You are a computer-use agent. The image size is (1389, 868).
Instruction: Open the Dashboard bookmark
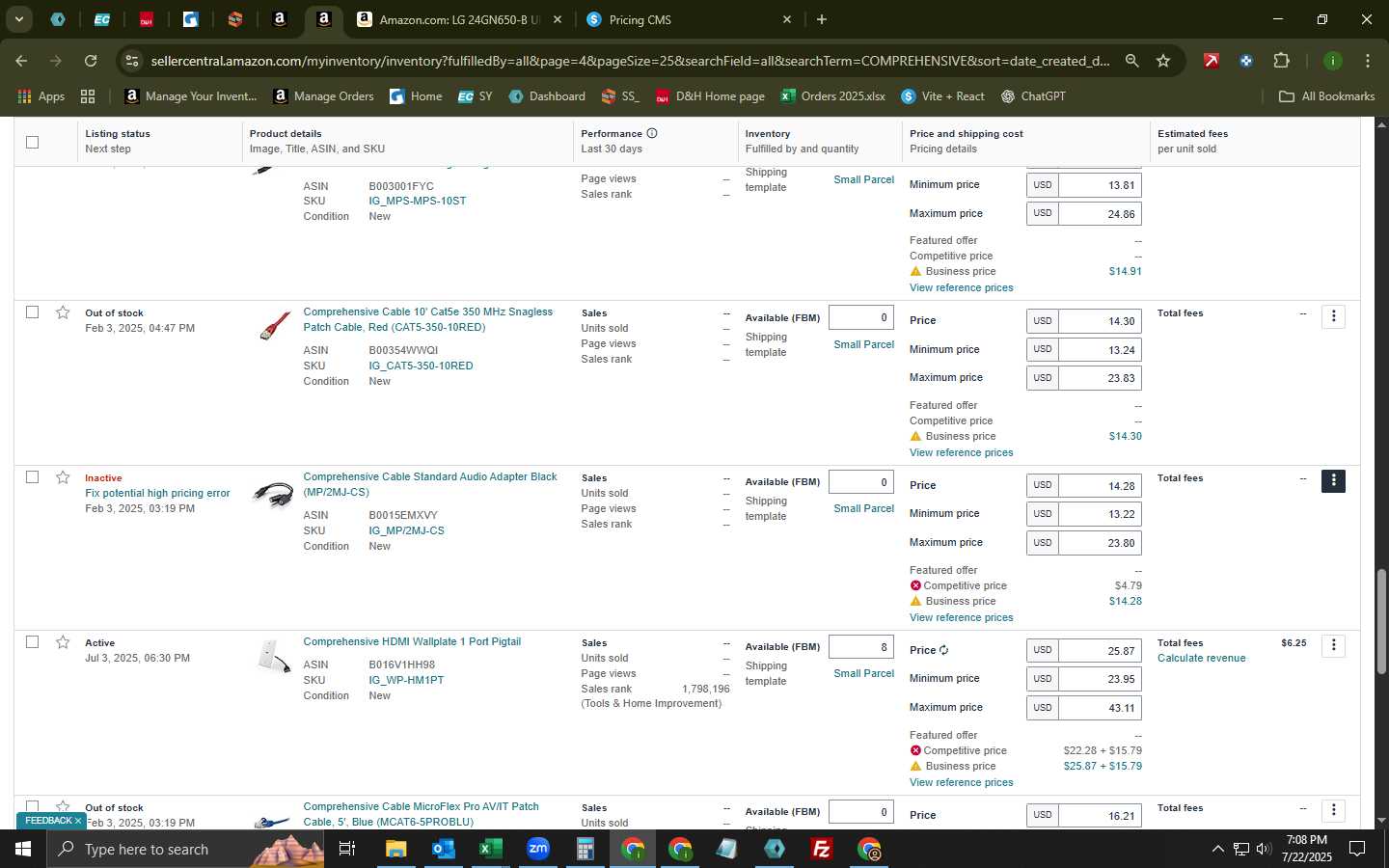pyautogui.click(x=547, y=96)
